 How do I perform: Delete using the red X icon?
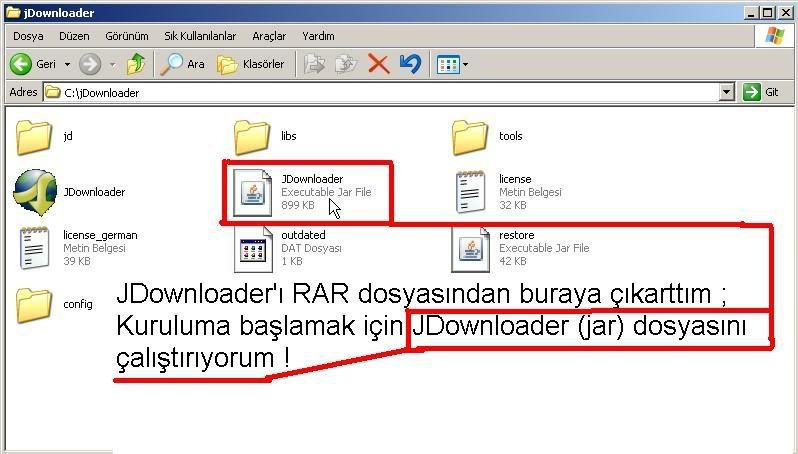point(379,64)
